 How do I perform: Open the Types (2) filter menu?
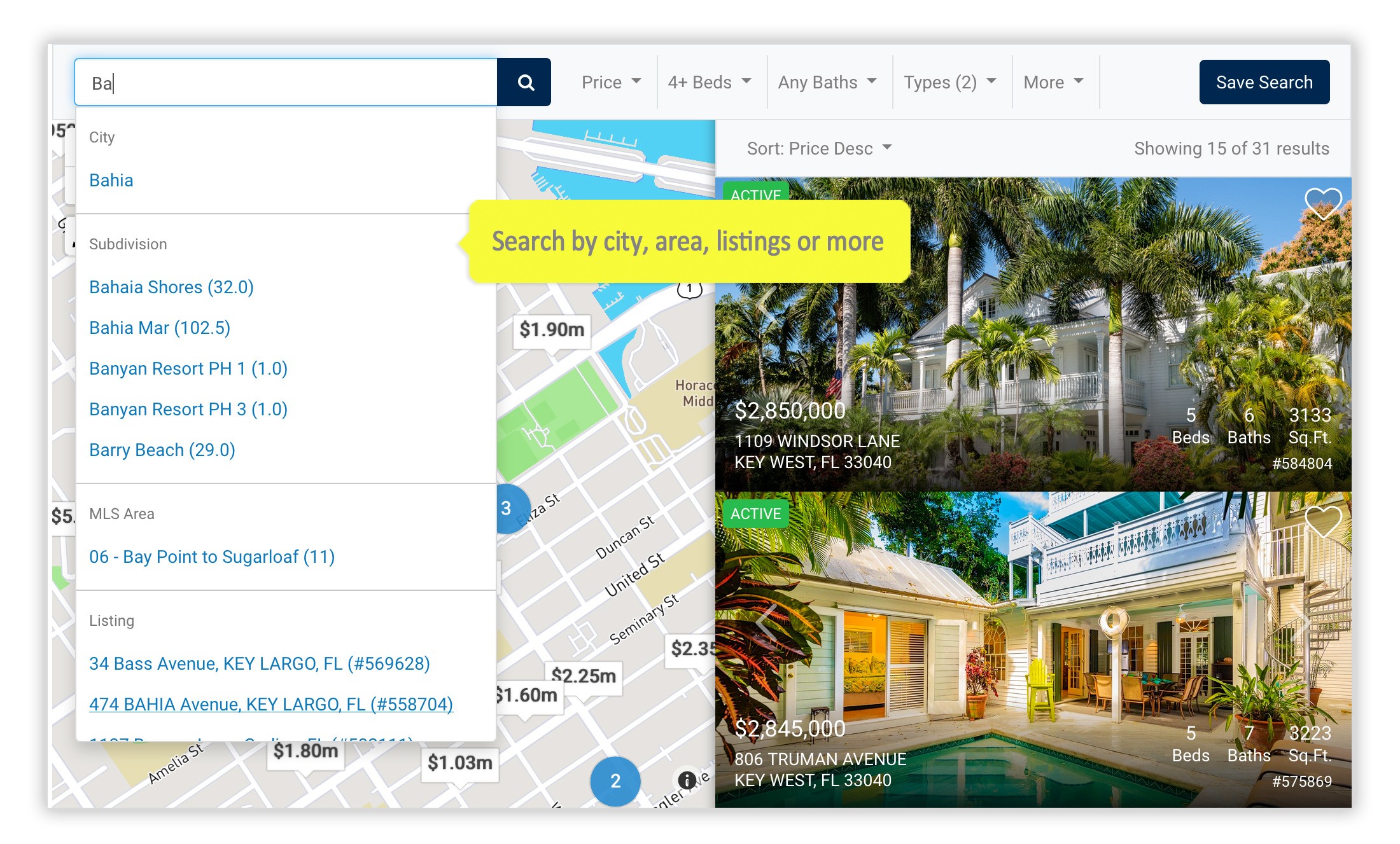pos(947,82)
